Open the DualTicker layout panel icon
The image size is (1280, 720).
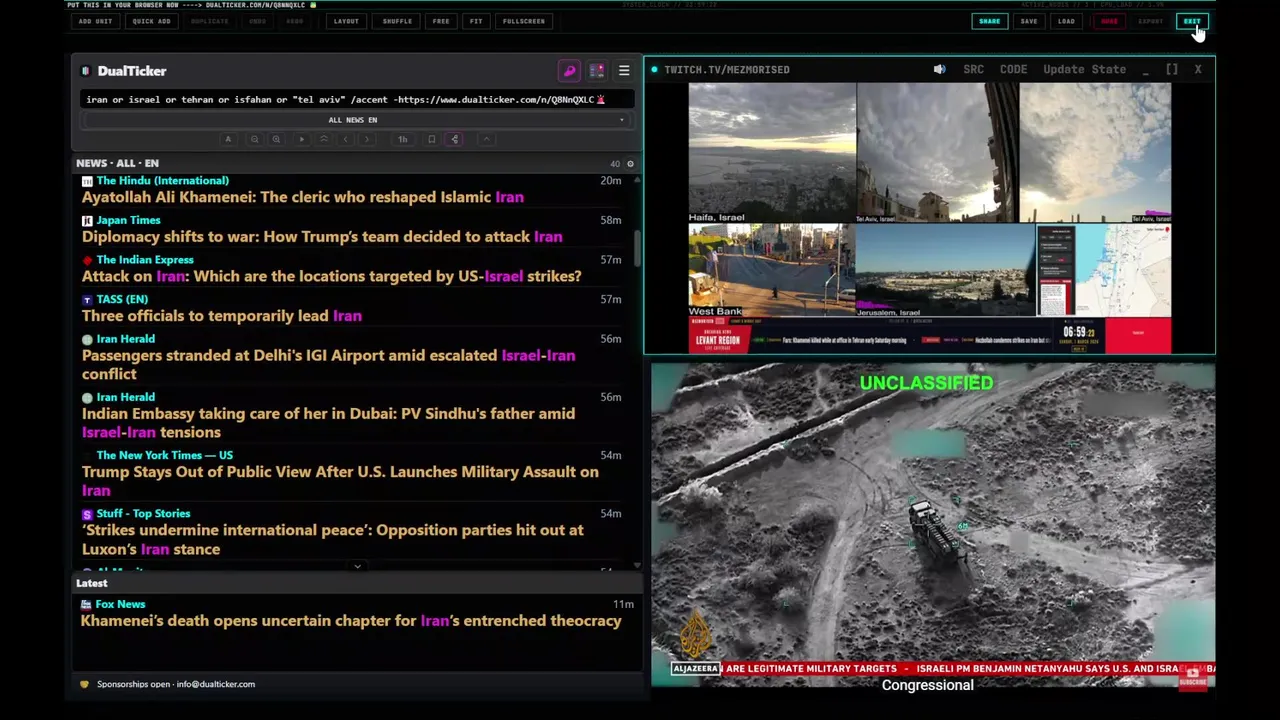click(597, 71)
